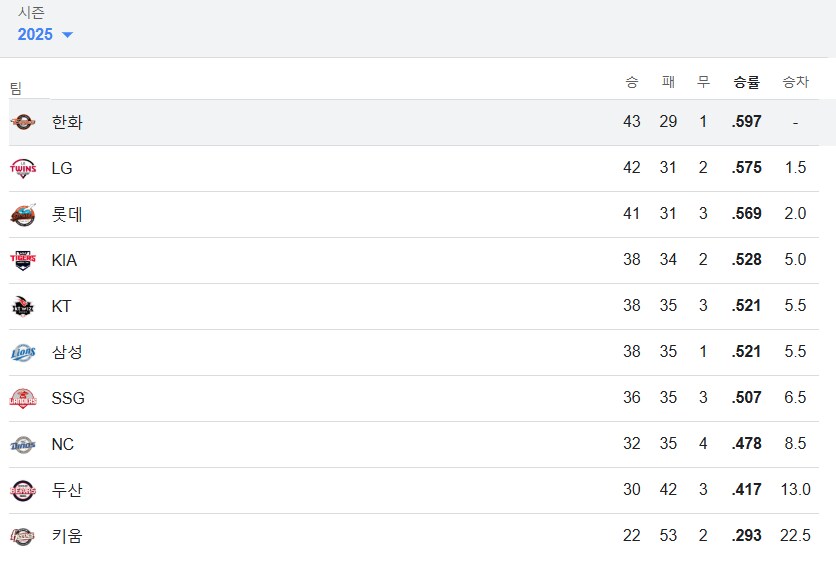The image size is (836, 574).
Task: Click the KIA Tigers team logo
Action: 23,260
